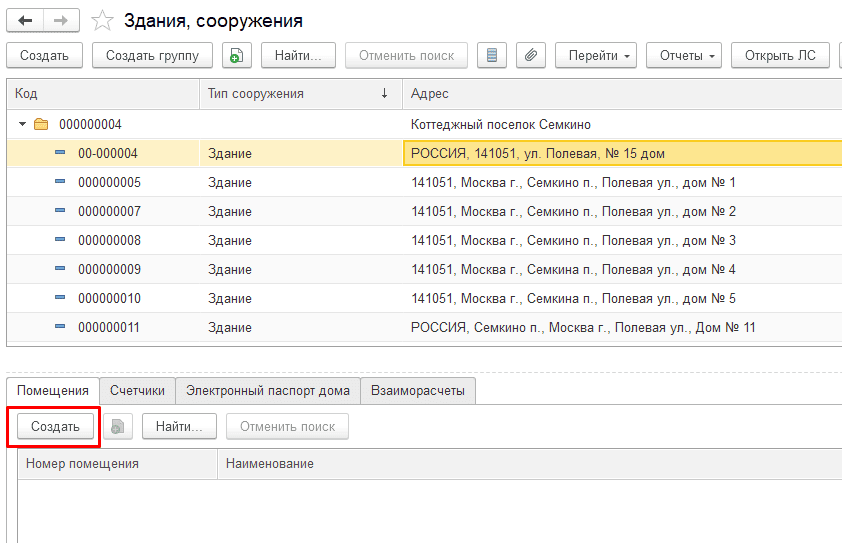The image size is (842, 543).
Task: Click the copy icon in Помещения toolbar
Action: (x=118, y=427)
